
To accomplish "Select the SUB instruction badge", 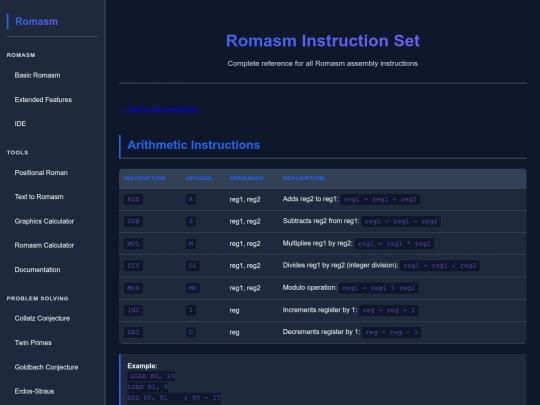I will (133, 221).
